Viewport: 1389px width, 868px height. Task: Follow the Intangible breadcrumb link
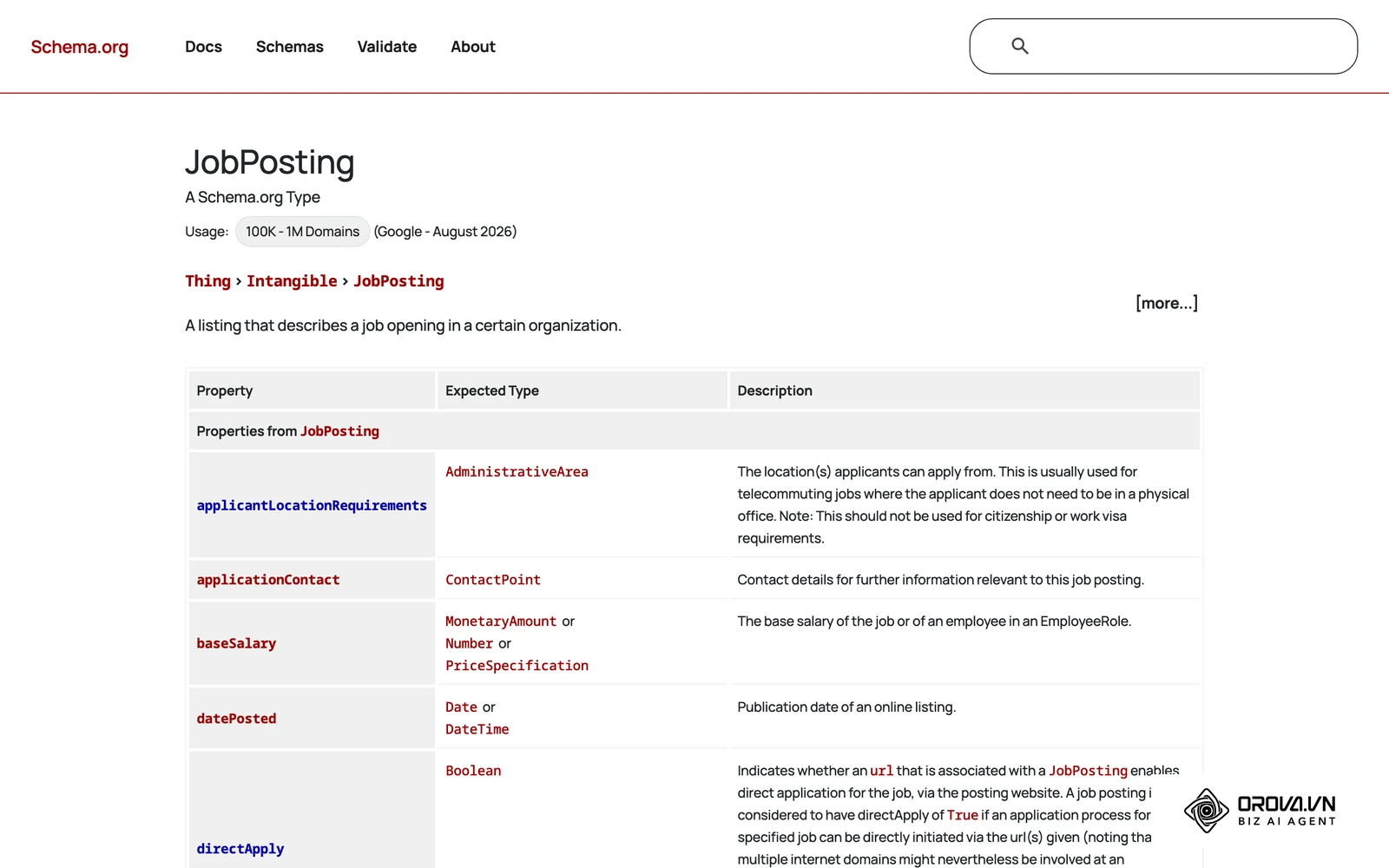coord(292,281)
